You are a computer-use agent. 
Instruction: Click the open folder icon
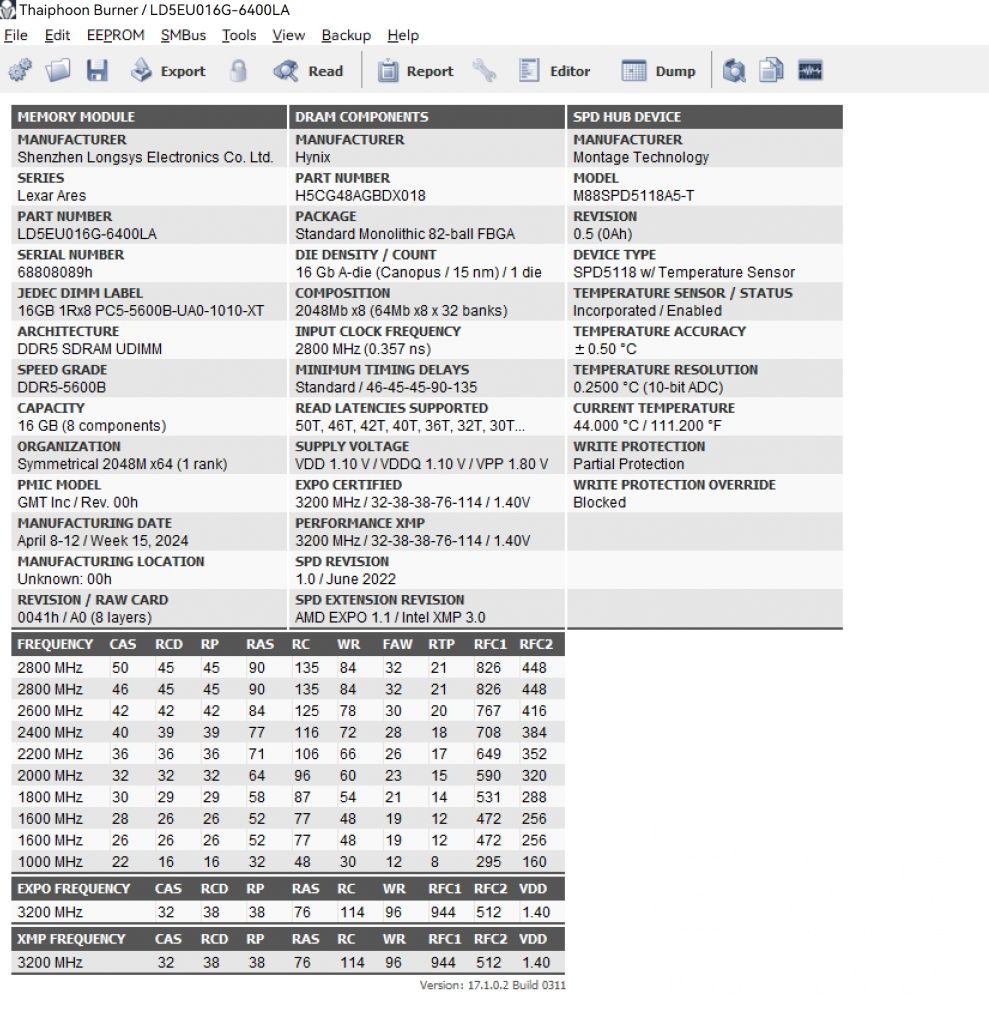click(59, 71)
